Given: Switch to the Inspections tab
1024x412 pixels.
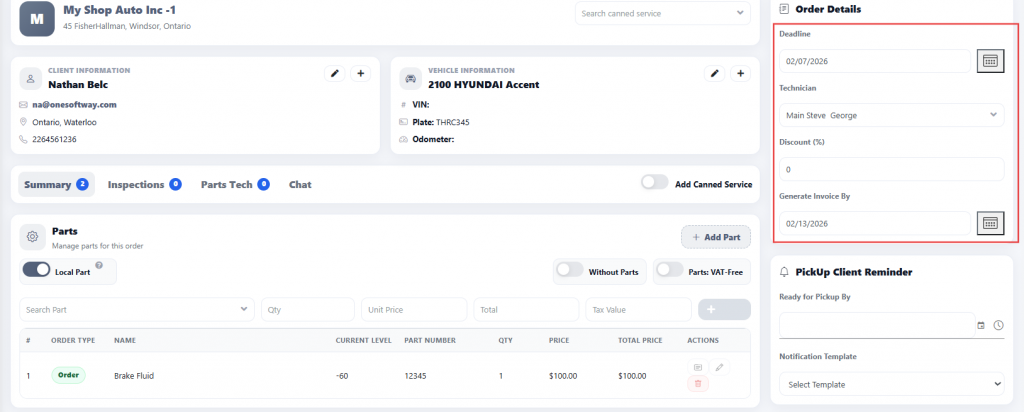Looking at the screenshot, I should point(144,184).
